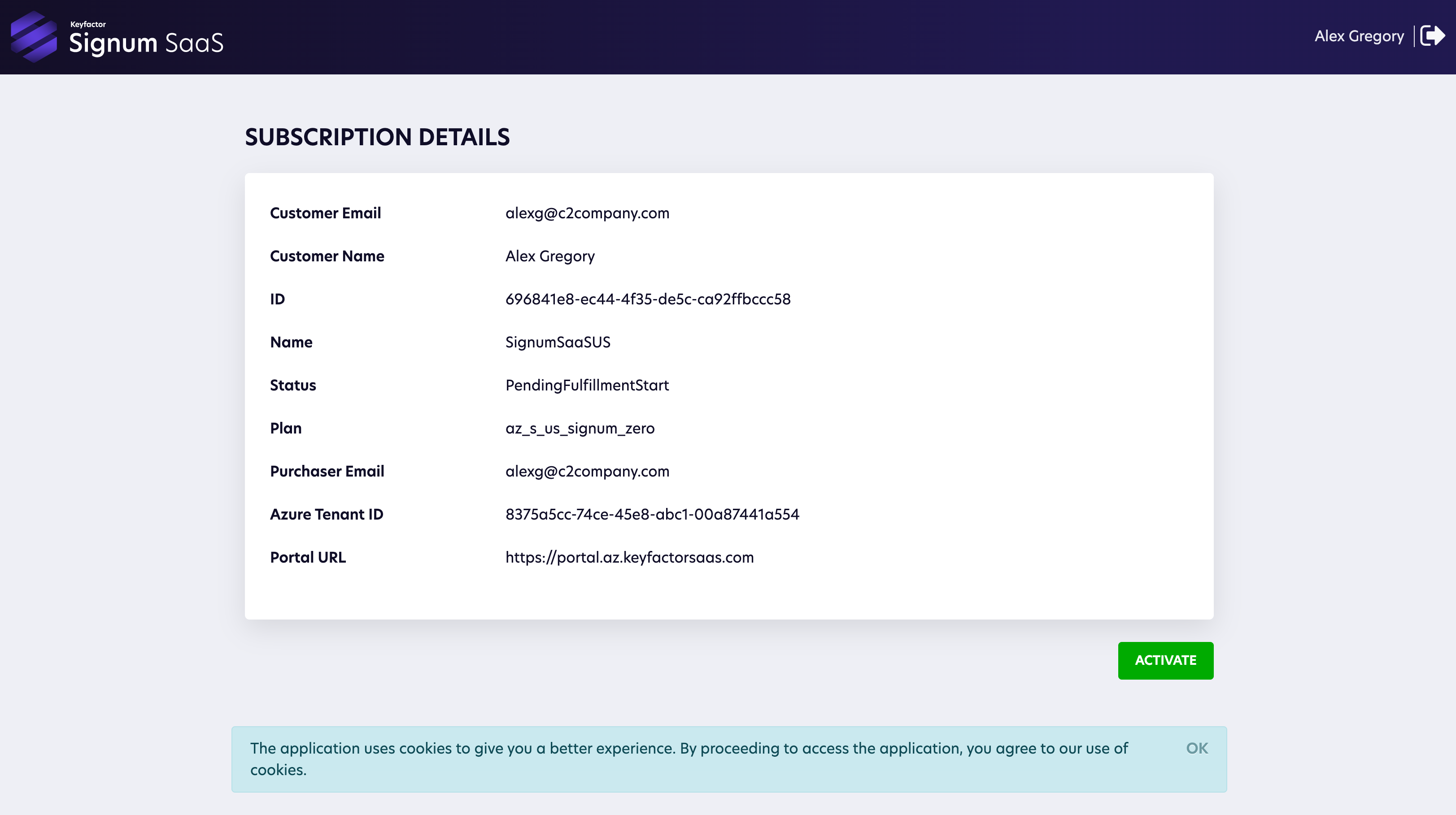
Task: Click the Azure Tenant ID value
Action: pyautogui.click(x=652, y=514)
